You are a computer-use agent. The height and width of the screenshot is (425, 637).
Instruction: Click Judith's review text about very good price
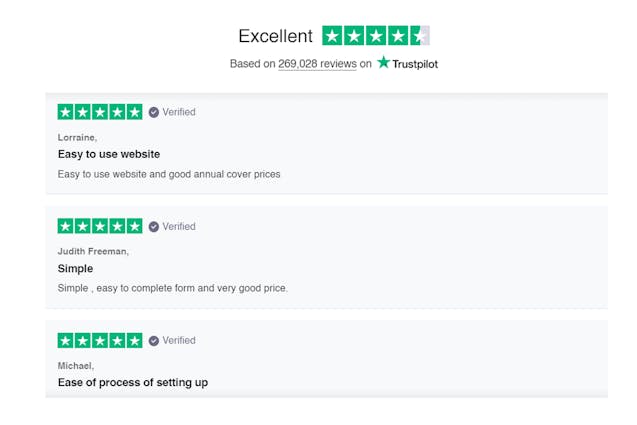[173, 288]
